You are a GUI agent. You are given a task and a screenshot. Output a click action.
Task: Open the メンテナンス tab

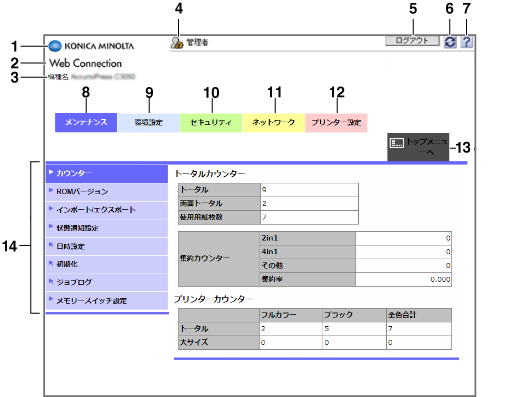(86, 122)
